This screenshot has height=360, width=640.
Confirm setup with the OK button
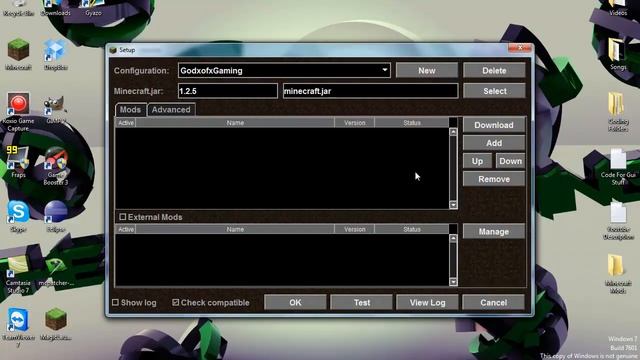[295, 302]
